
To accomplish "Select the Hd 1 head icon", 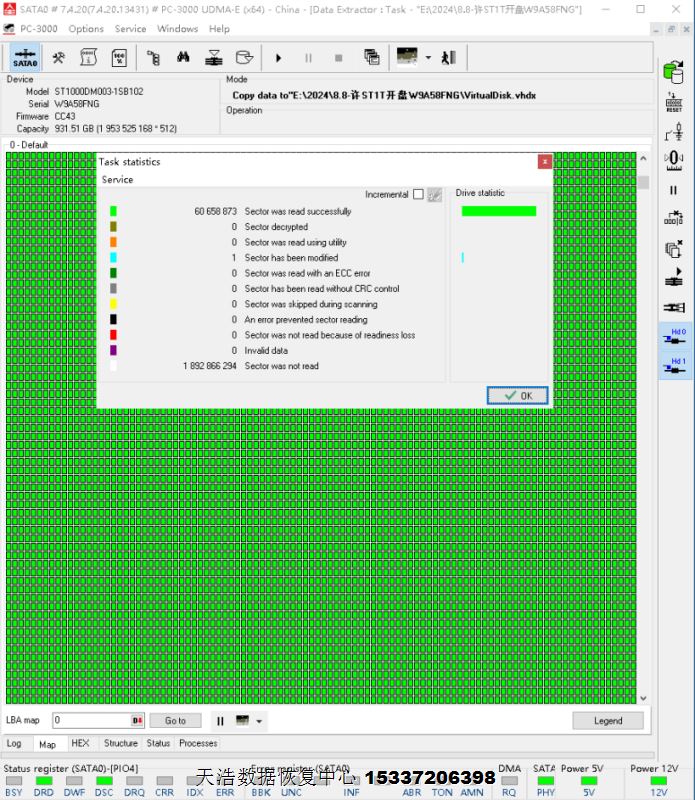I will coord(675,366).
